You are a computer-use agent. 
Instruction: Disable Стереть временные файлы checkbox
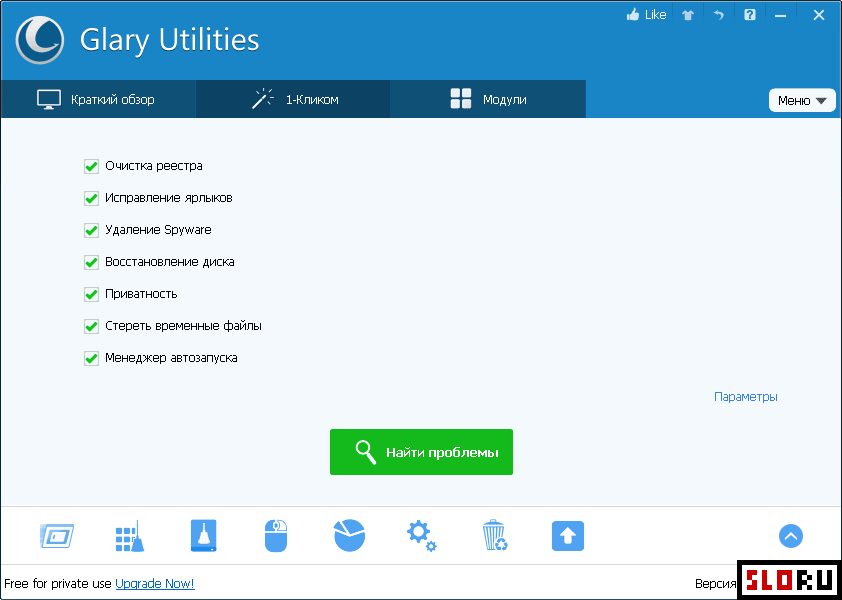click(x=91, y=326)
